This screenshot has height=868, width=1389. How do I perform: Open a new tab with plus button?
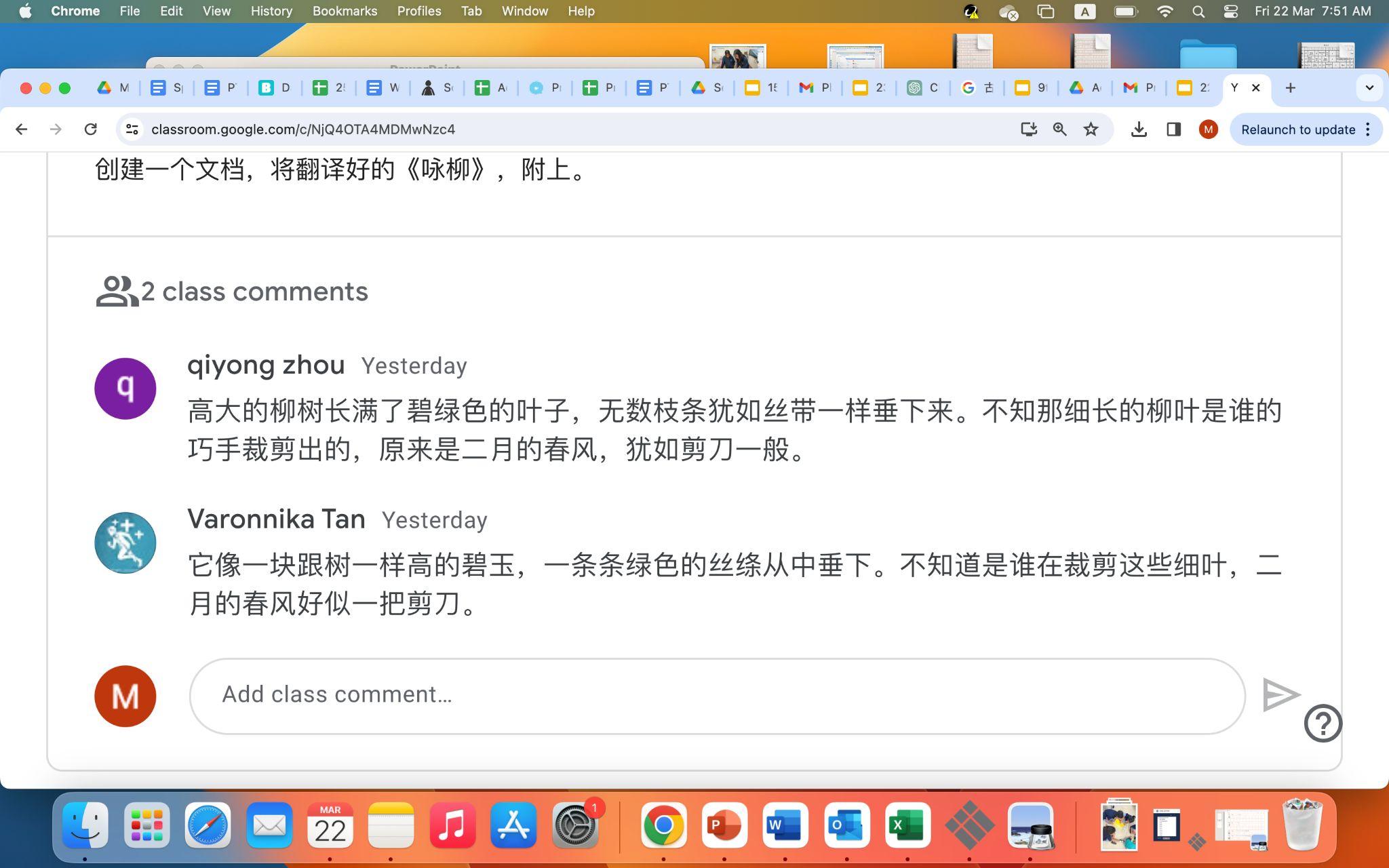[x=1290, y=87]
